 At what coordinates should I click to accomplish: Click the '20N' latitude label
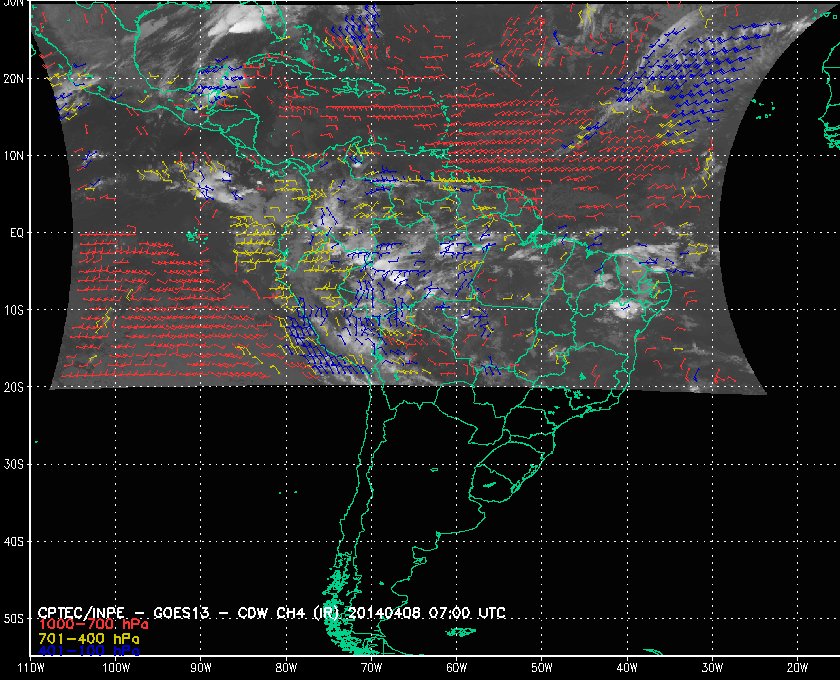(x=13, y=79)
